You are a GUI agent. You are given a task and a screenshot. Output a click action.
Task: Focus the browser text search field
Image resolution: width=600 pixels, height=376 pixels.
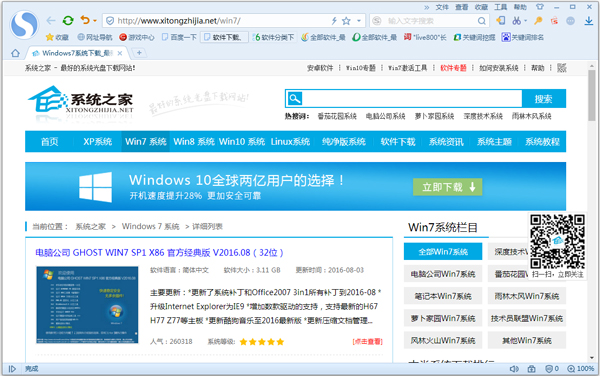430,21
